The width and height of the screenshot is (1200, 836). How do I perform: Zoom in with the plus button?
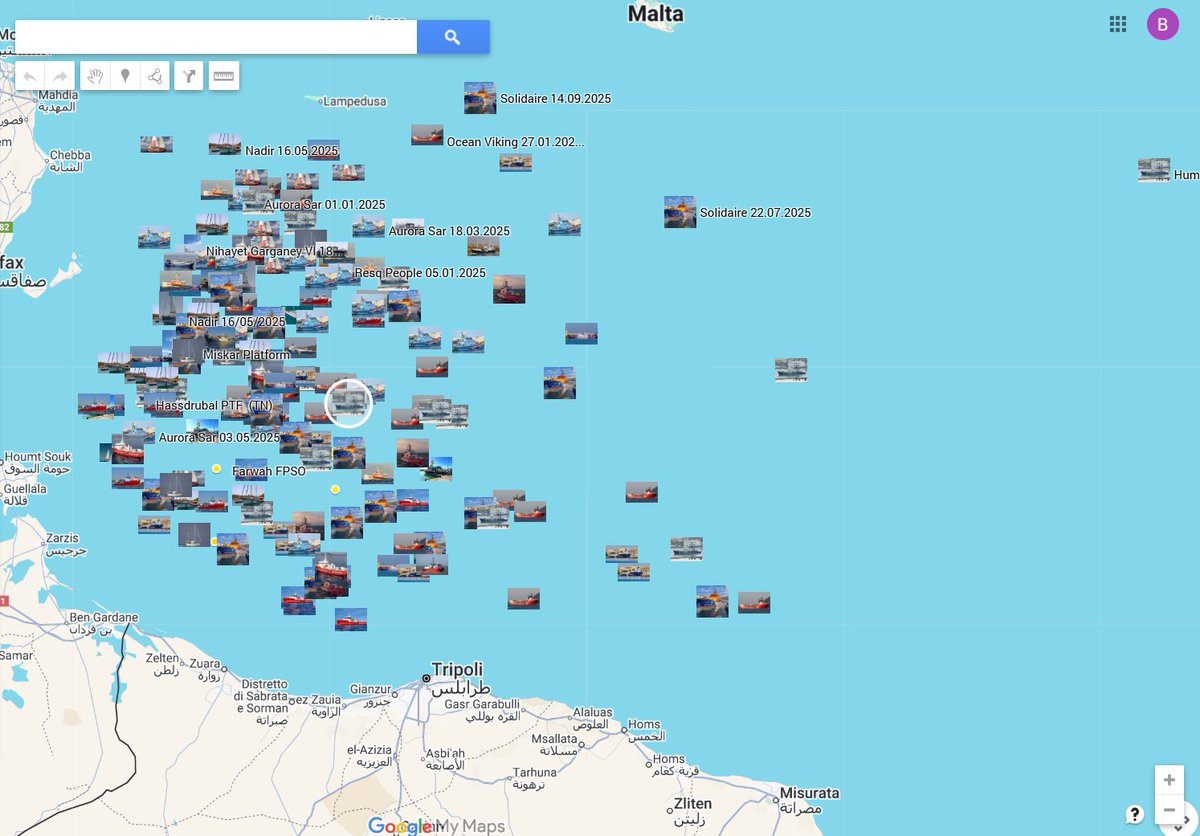coord(1169,780)
